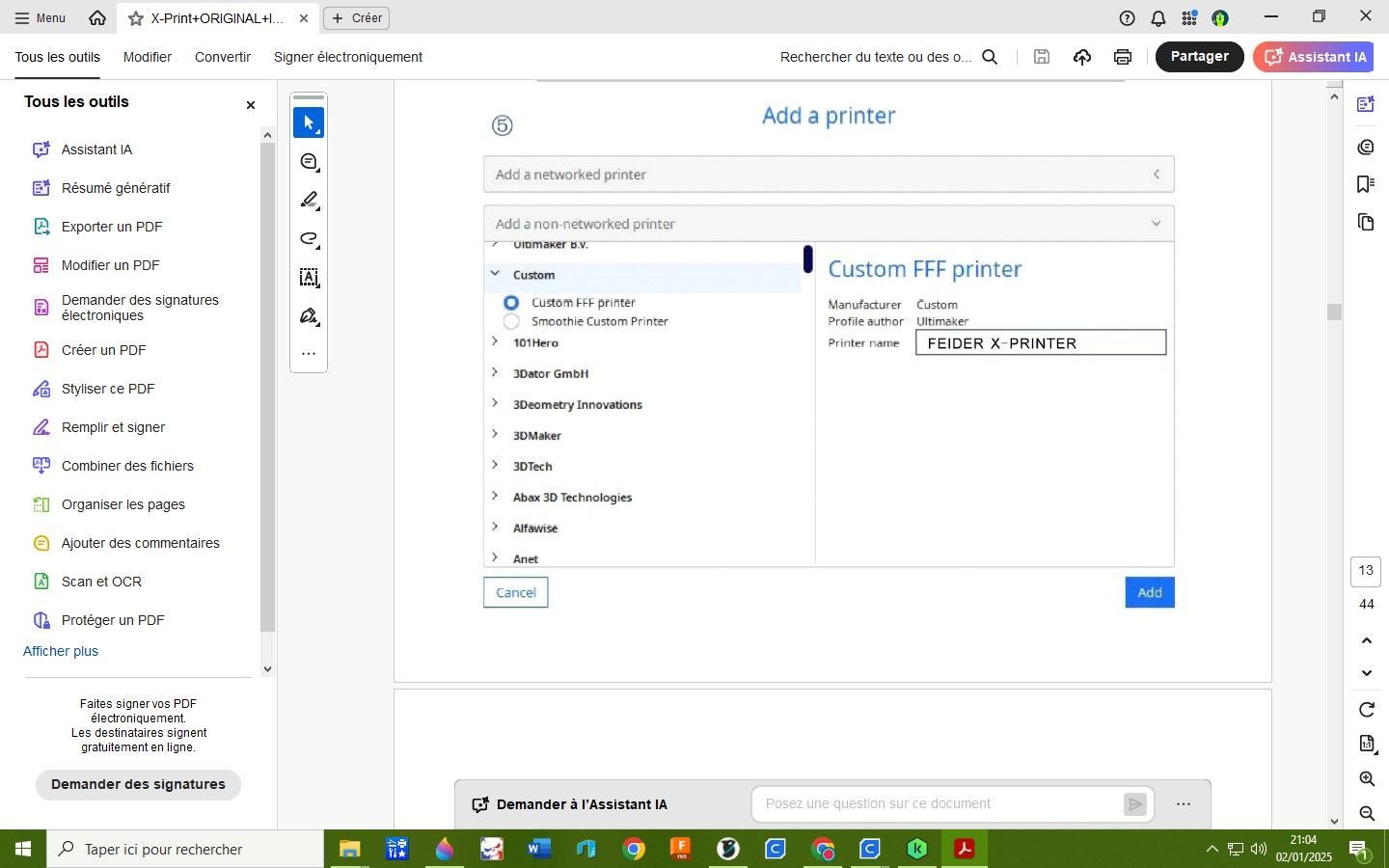
Task: Choose the selection arrow tool
Action: pyautogui.click(x=309, y=122)
